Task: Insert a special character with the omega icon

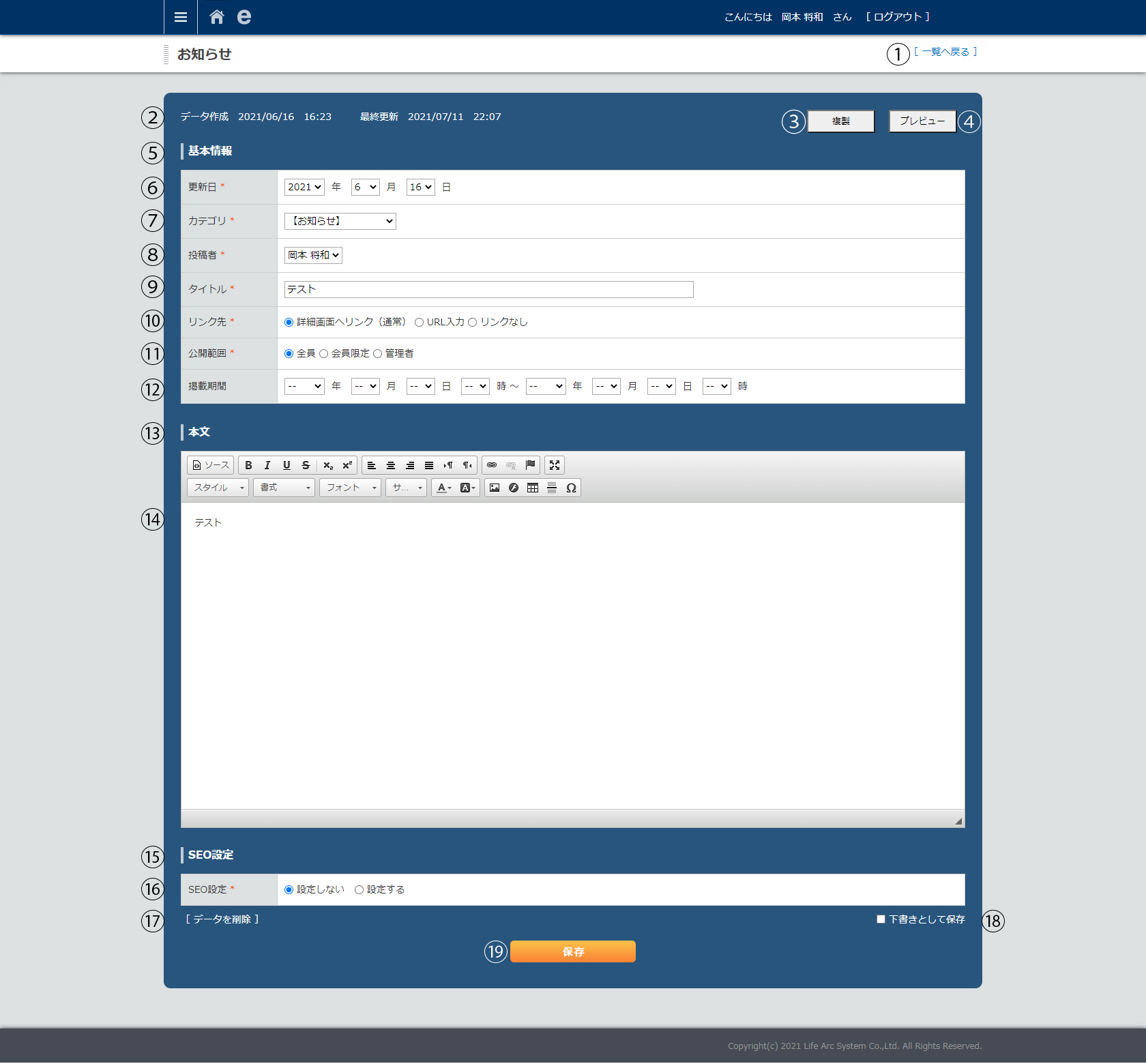Action: click(571, 488)
